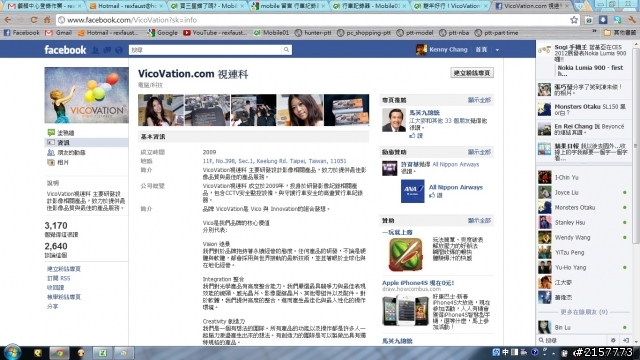
Task: Open the iPhone ad image thumbnail
Action: pyautogui.click(x=405, y=310)
